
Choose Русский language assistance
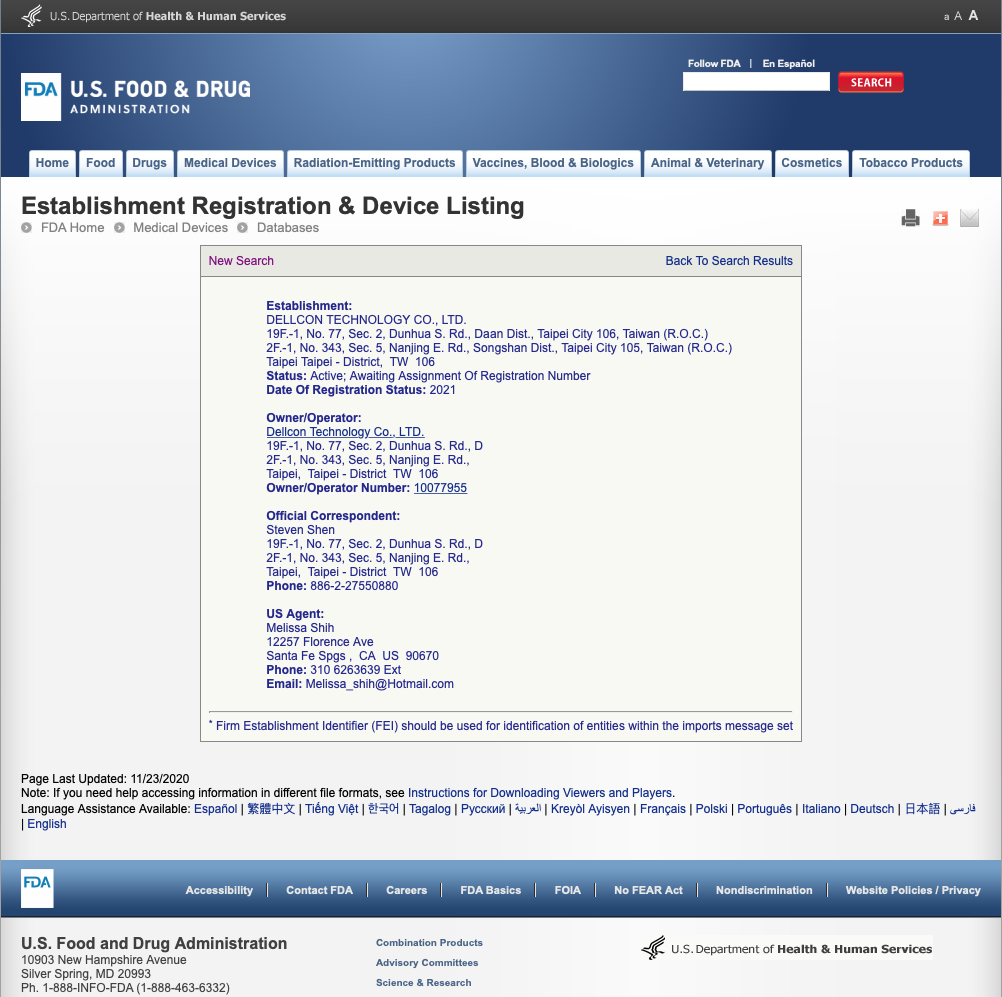tap(483, 809)
